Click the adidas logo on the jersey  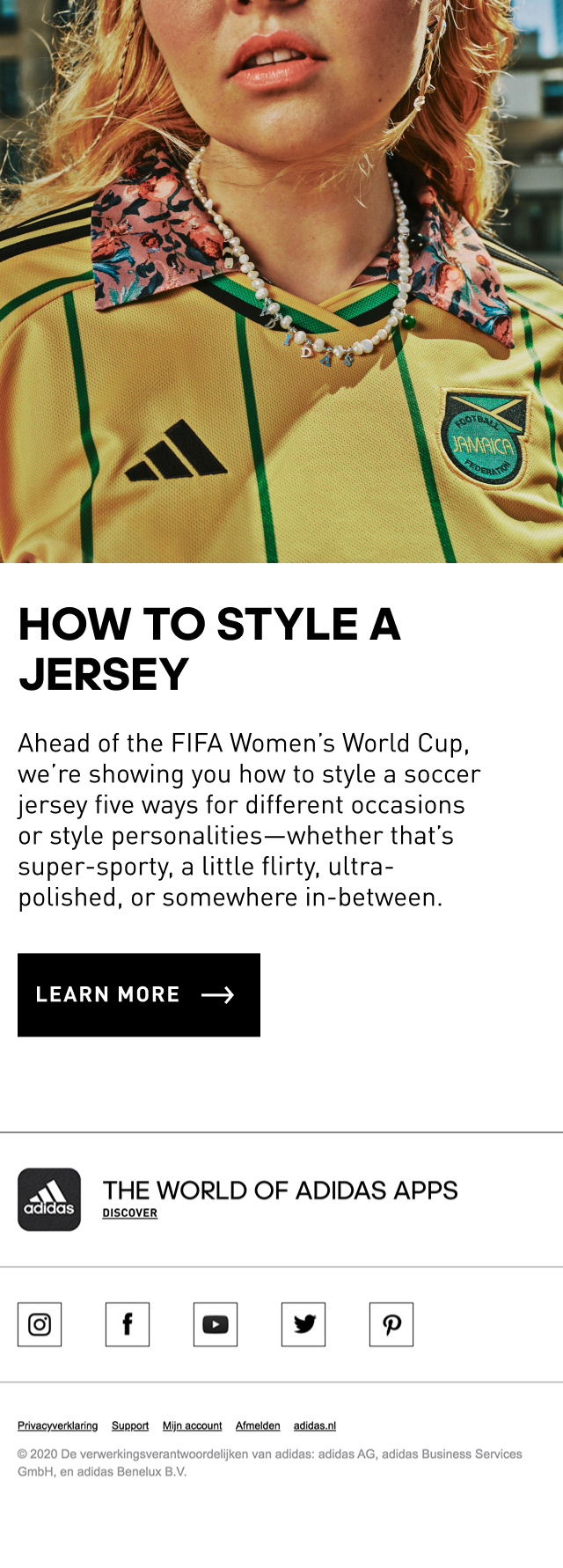pos(177,451)
